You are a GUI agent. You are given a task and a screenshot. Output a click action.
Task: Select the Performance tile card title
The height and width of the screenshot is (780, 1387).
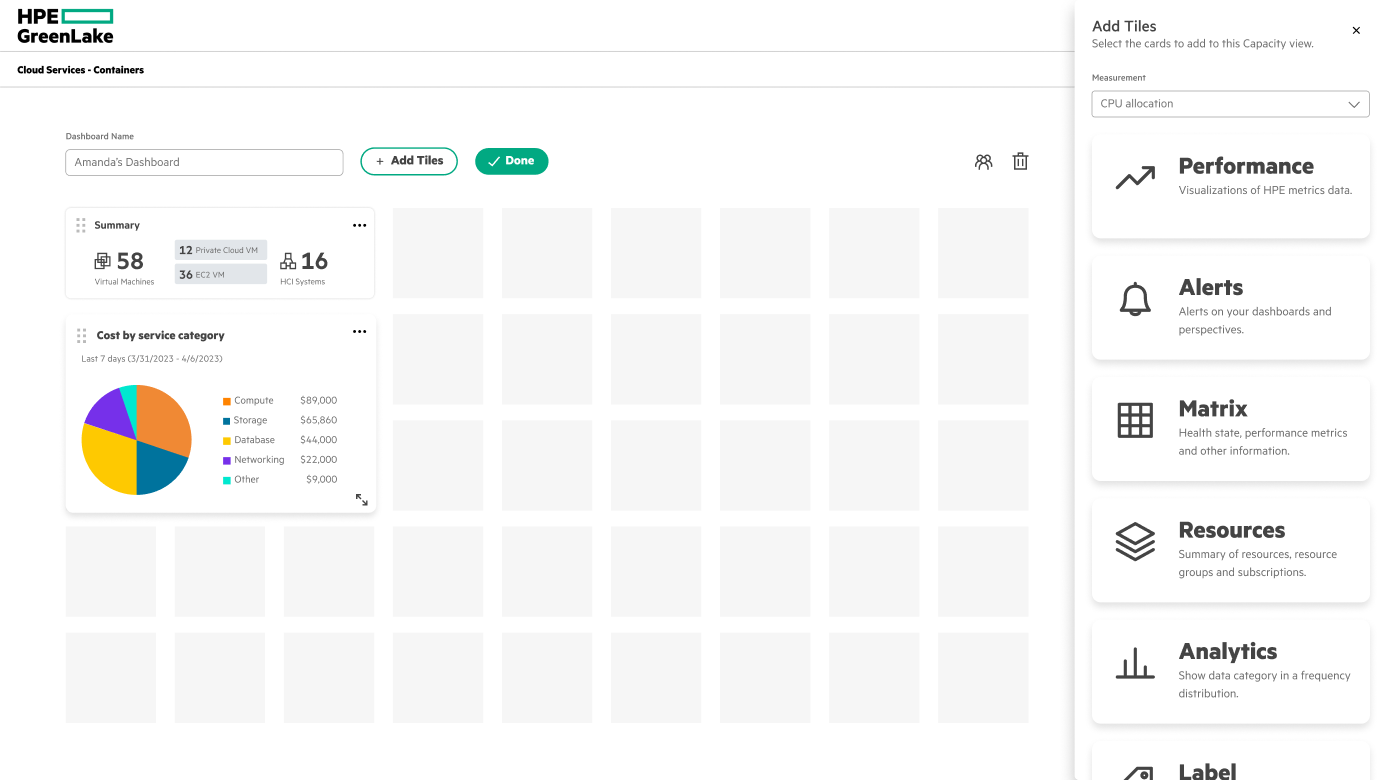[x=1246, y=166]
